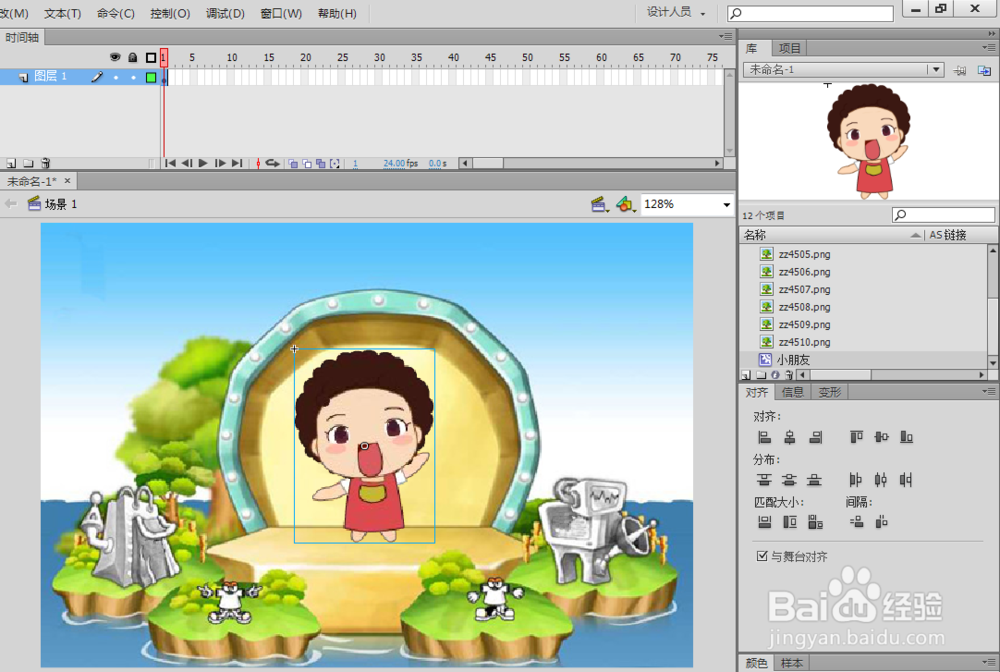Space evenly horizontally under 间隔
The height and width of the screenshot is (672, 1000).
(x=881, y=522)
